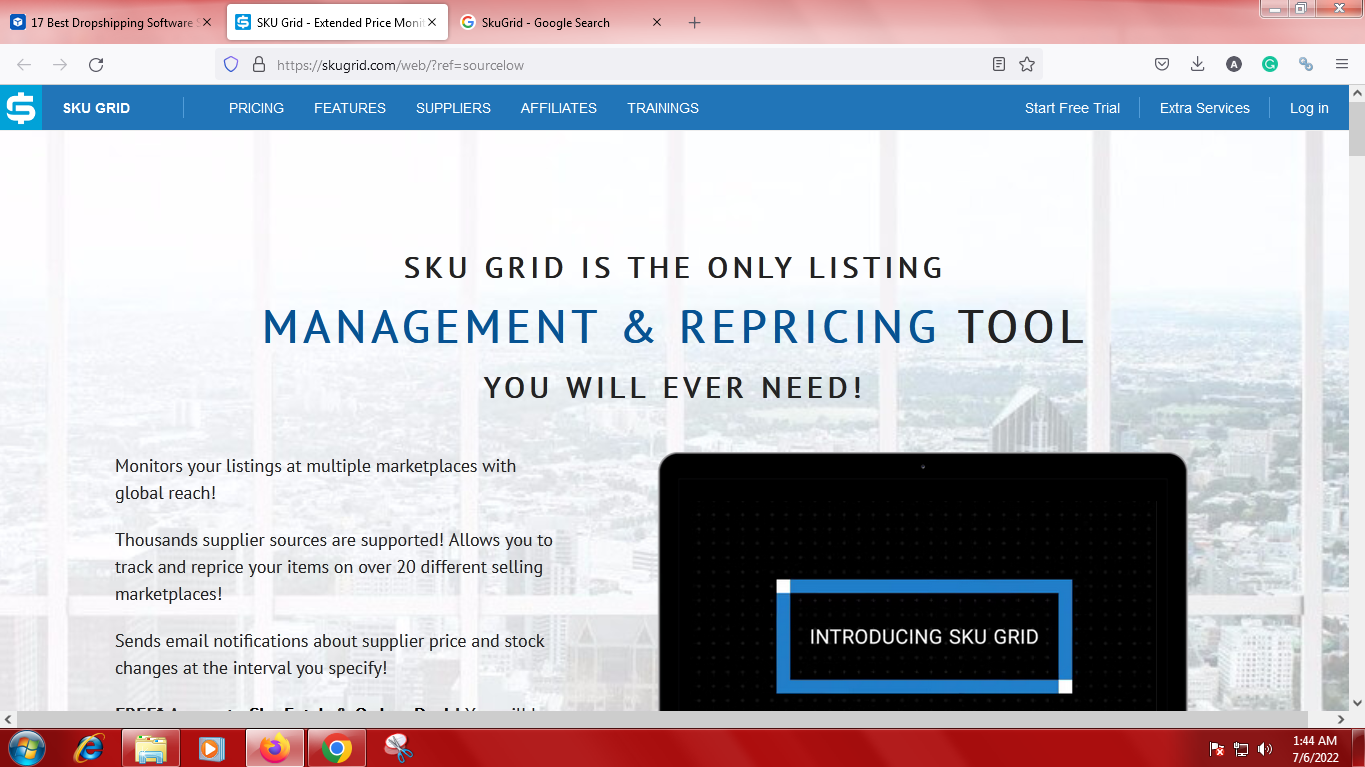The image size is (1365, 767).
Task: Click the shield tracking protection icon
Action: click(x=231, y=64)
